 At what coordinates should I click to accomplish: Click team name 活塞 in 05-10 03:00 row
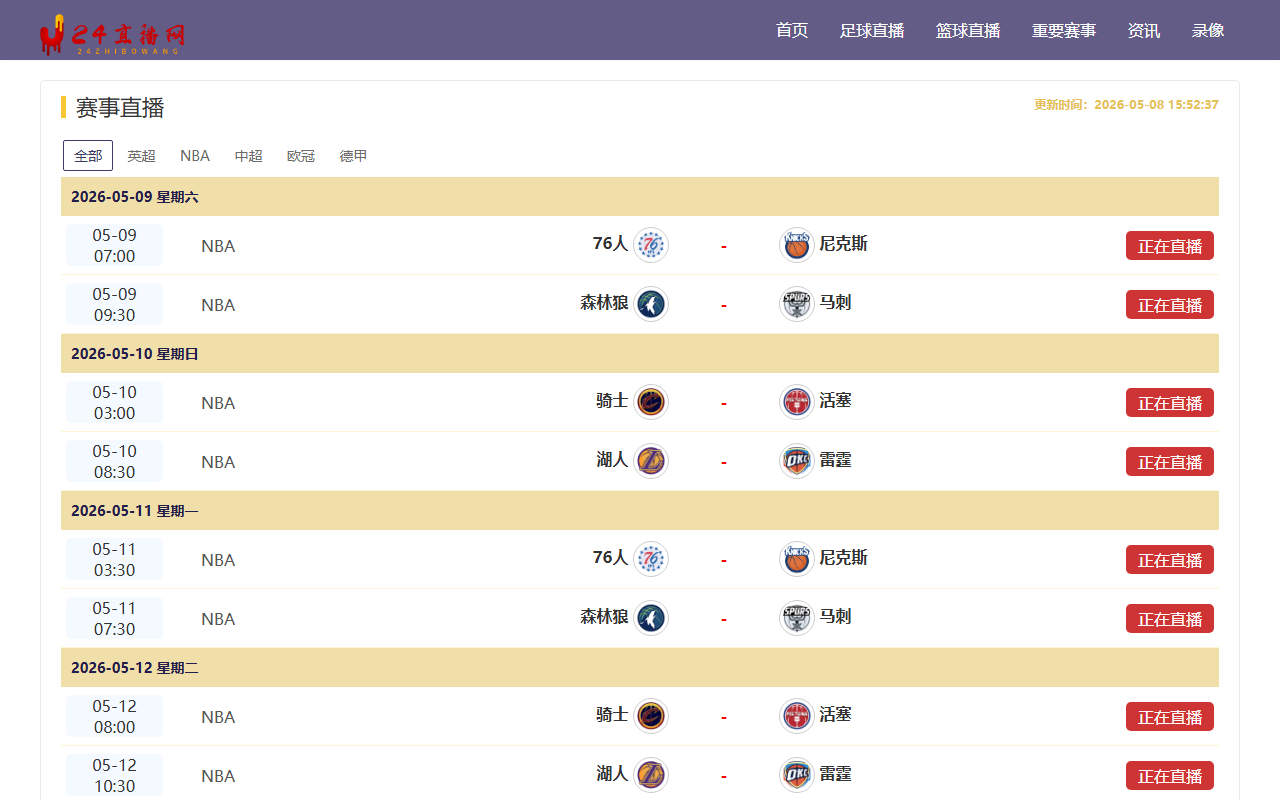[835, 401]
